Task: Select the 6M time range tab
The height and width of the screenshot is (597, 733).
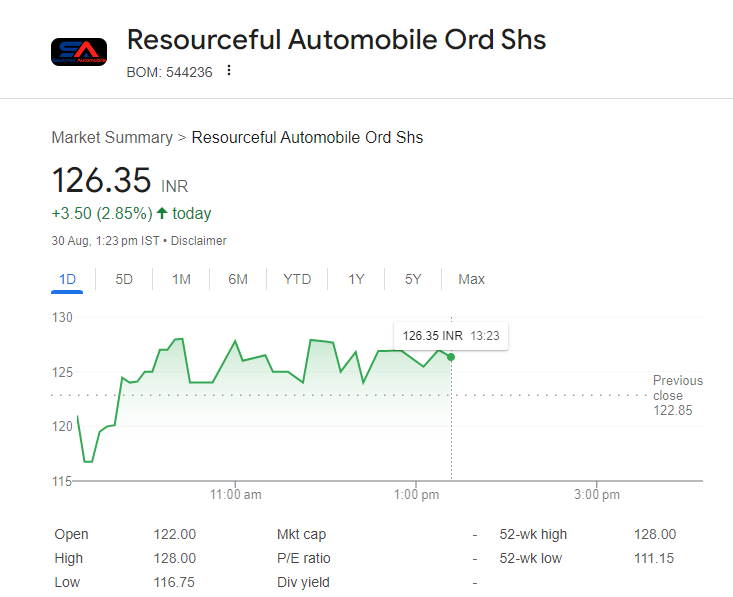Action: click(238, 279)
